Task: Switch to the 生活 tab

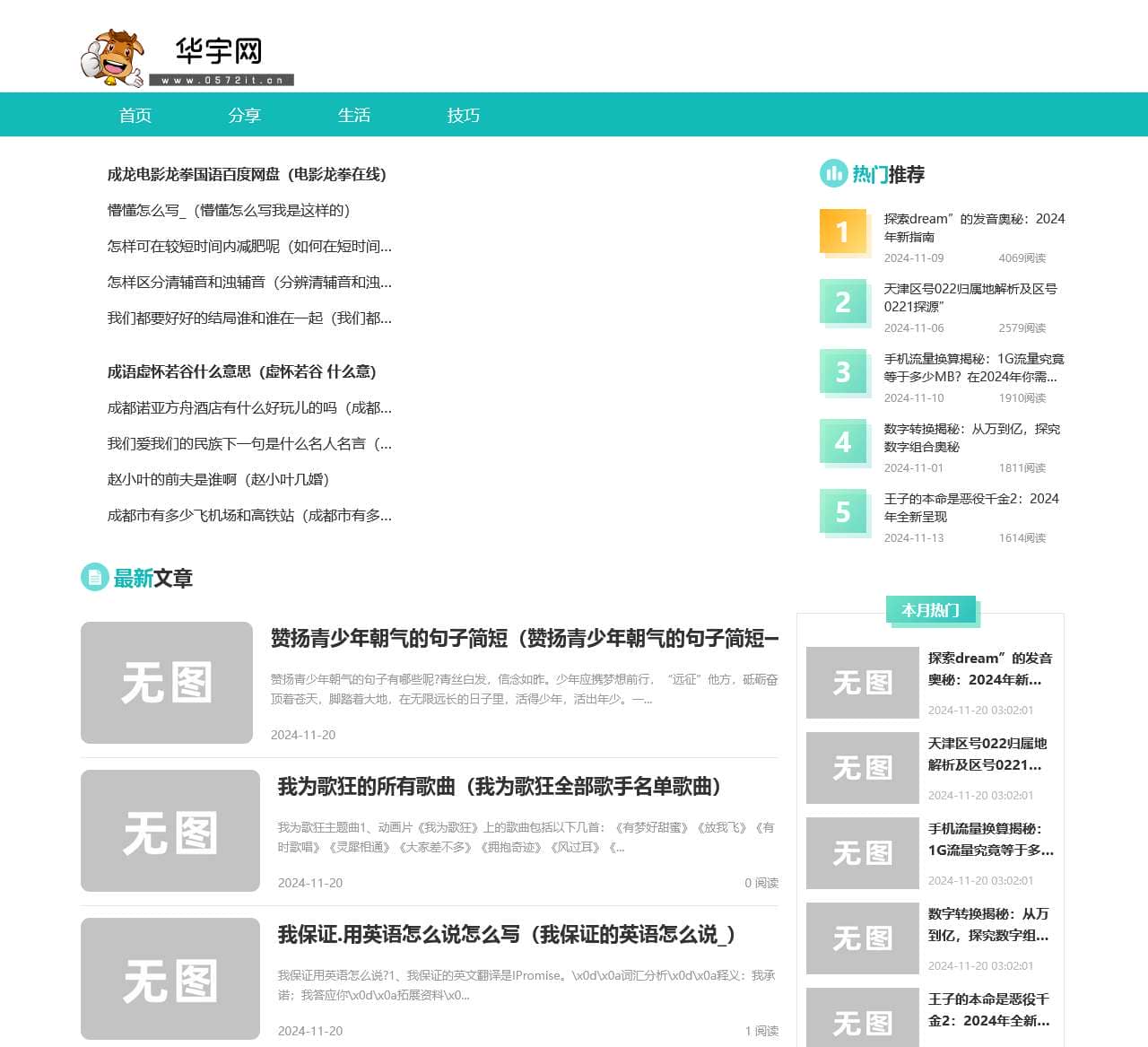Action: 355,115
